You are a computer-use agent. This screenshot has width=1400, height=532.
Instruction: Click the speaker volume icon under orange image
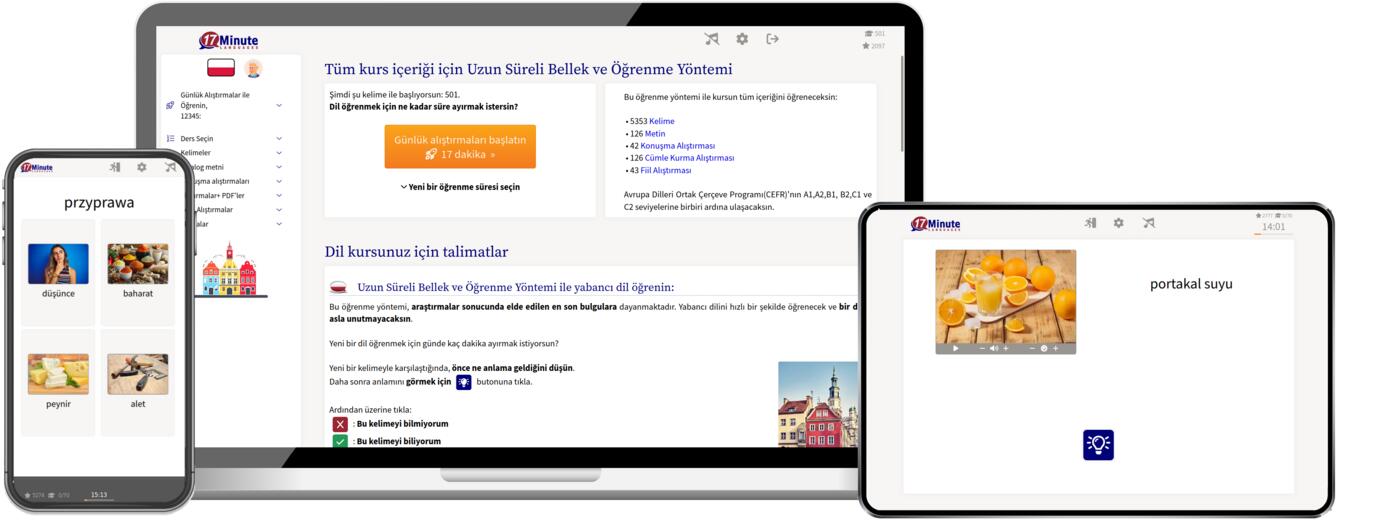[x=994, y=349]
